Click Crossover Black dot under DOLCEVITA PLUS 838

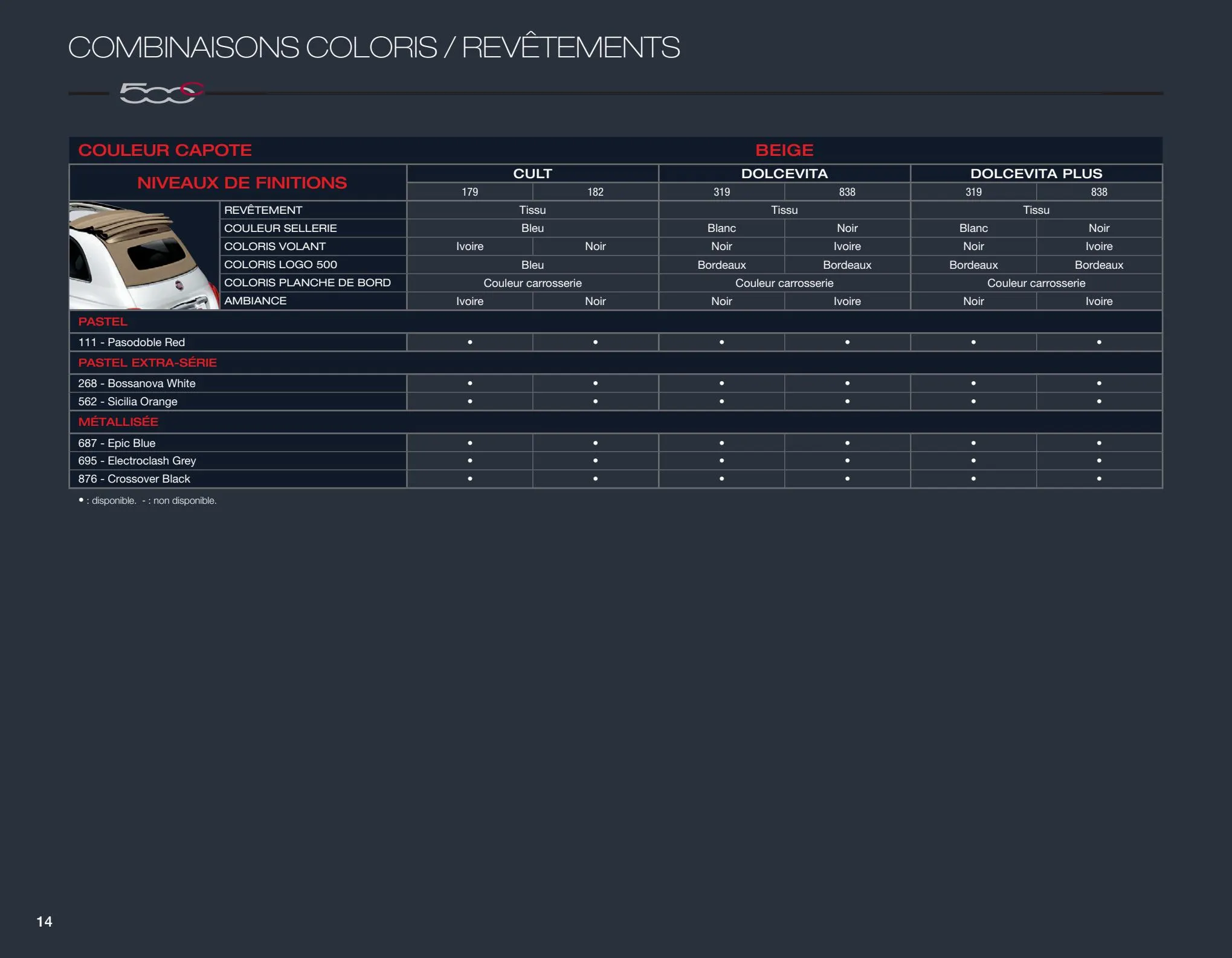pyautogui.click(x=1099, y=479)
